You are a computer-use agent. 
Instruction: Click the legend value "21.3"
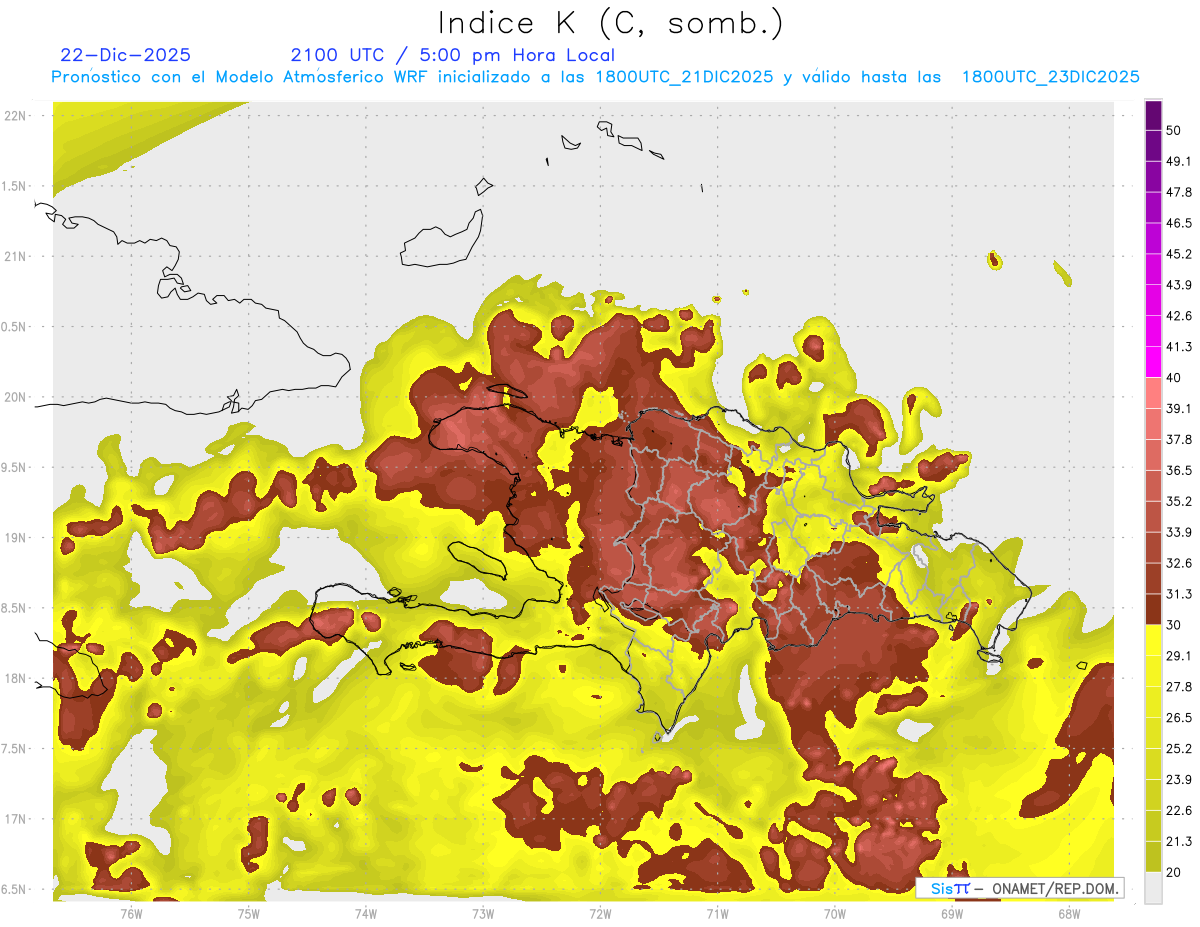coord(1179,841)
